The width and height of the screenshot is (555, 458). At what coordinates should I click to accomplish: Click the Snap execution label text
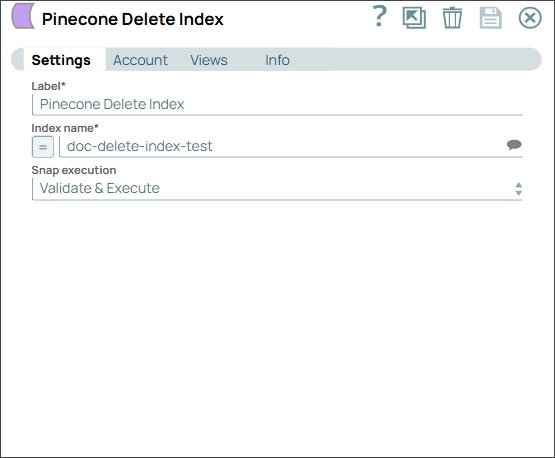coord(74,170)
